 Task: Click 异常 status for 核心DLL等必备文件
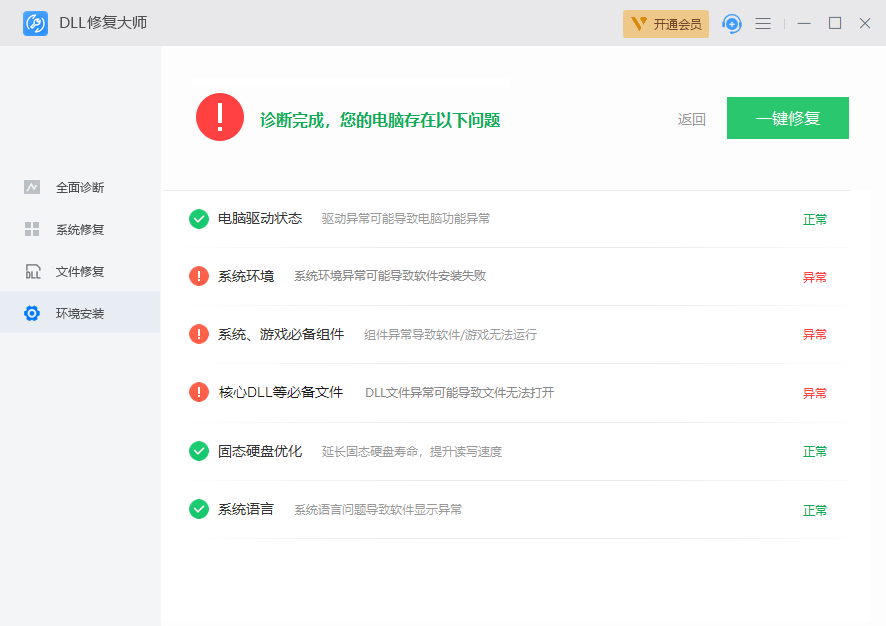(x=814, y=393)
